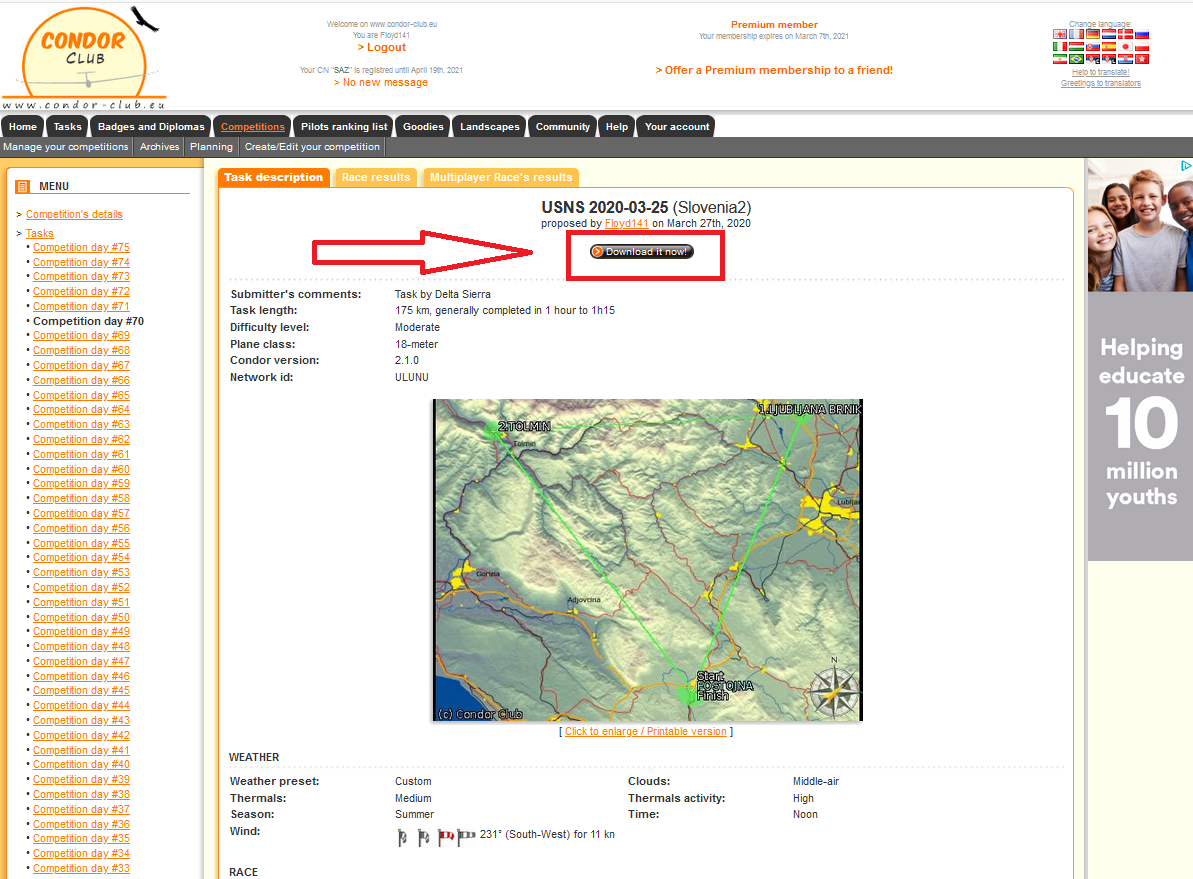The image size is (1193, 879).
Task: Pick the Spanish flag language icon
Action: coord(1109,46)
